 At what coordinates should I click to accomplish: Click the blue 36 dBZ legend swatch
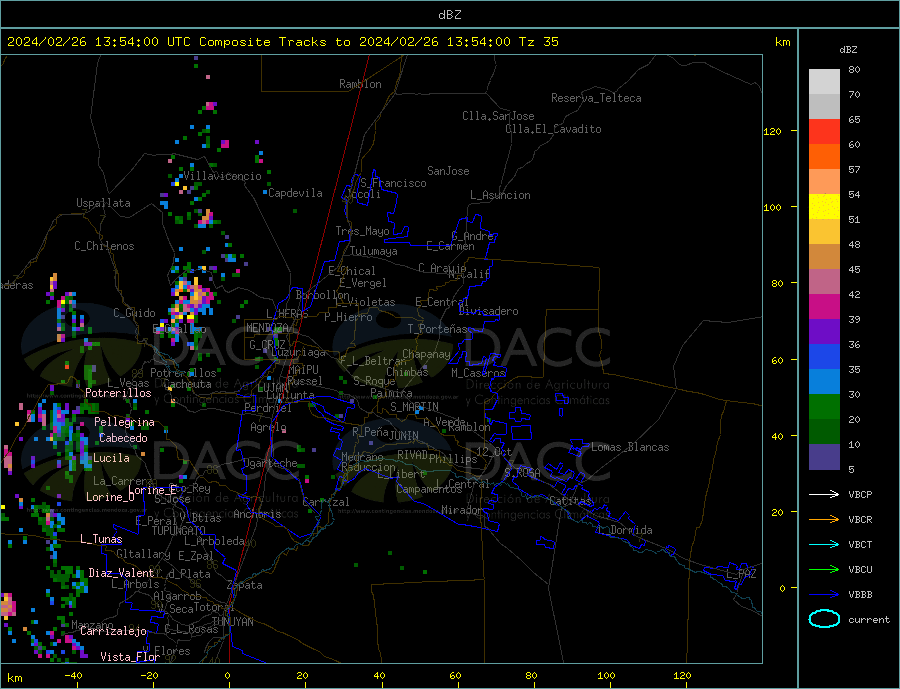tap(824, 357)
